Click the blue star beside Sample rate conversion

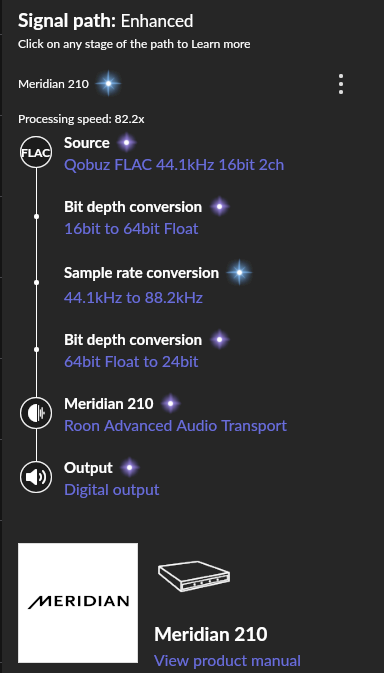coord(239,273)
